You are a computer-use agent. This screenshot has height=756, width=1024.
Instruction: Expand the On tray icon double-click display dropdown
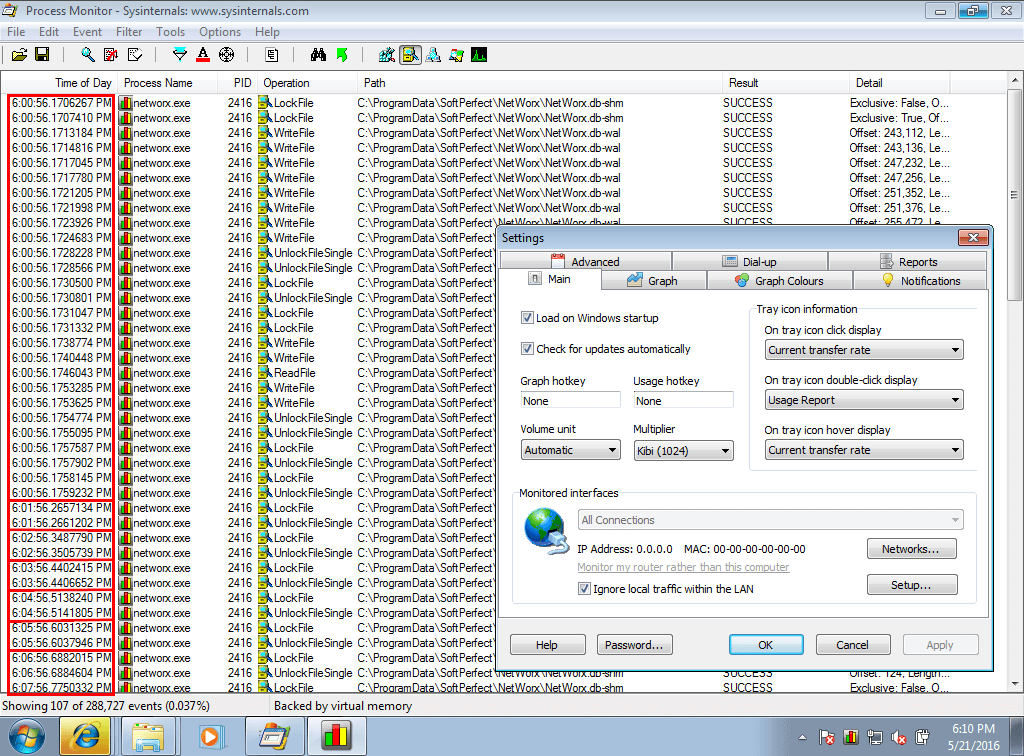tap(864, 400)
